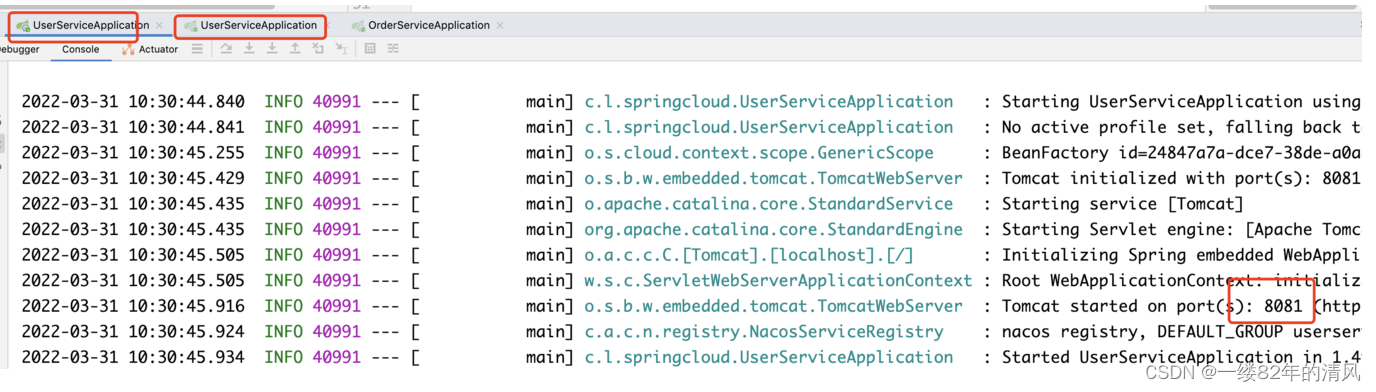
Task: Click the Step Over debug icon
Action: pyautogui.click(x=226, y=49)
